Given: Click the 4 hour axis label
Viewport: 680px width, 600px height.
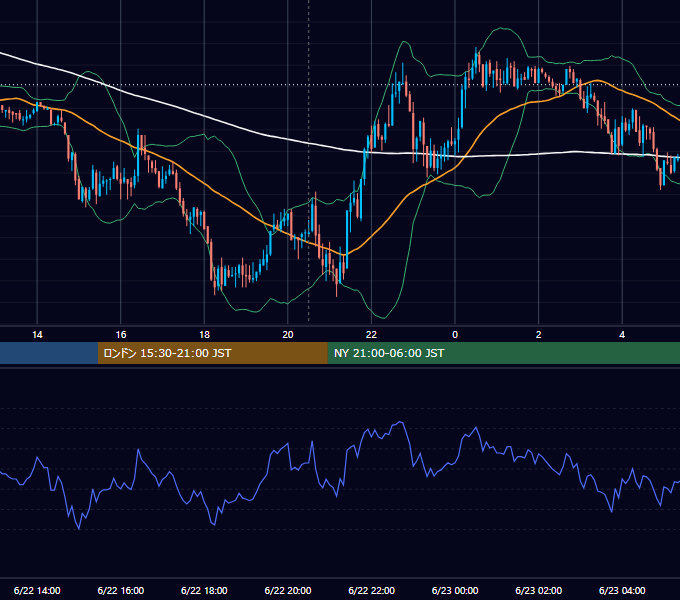Looking at the screenshot, I should [x=622, y=335].
